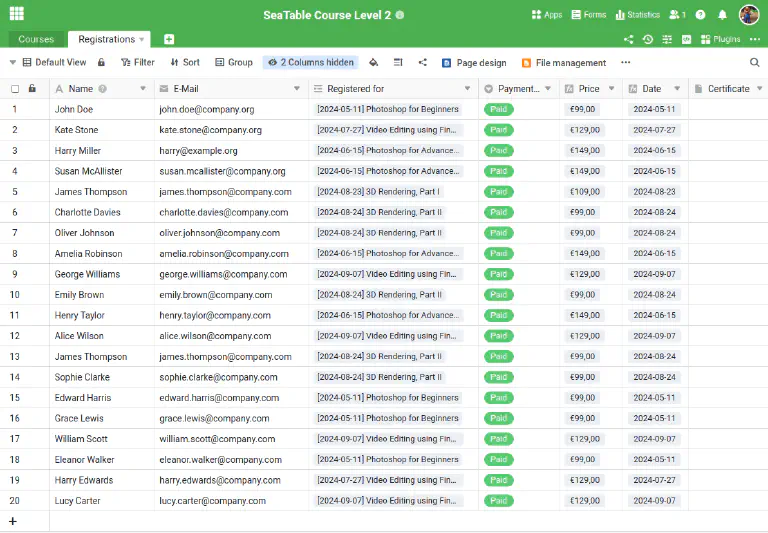Click the Filter button

[x=137, y=62]
